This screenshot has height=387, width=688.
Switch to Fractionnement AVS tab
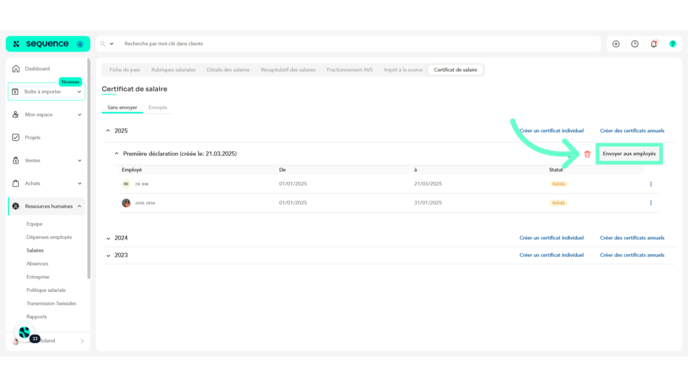[x=350, y=70]
